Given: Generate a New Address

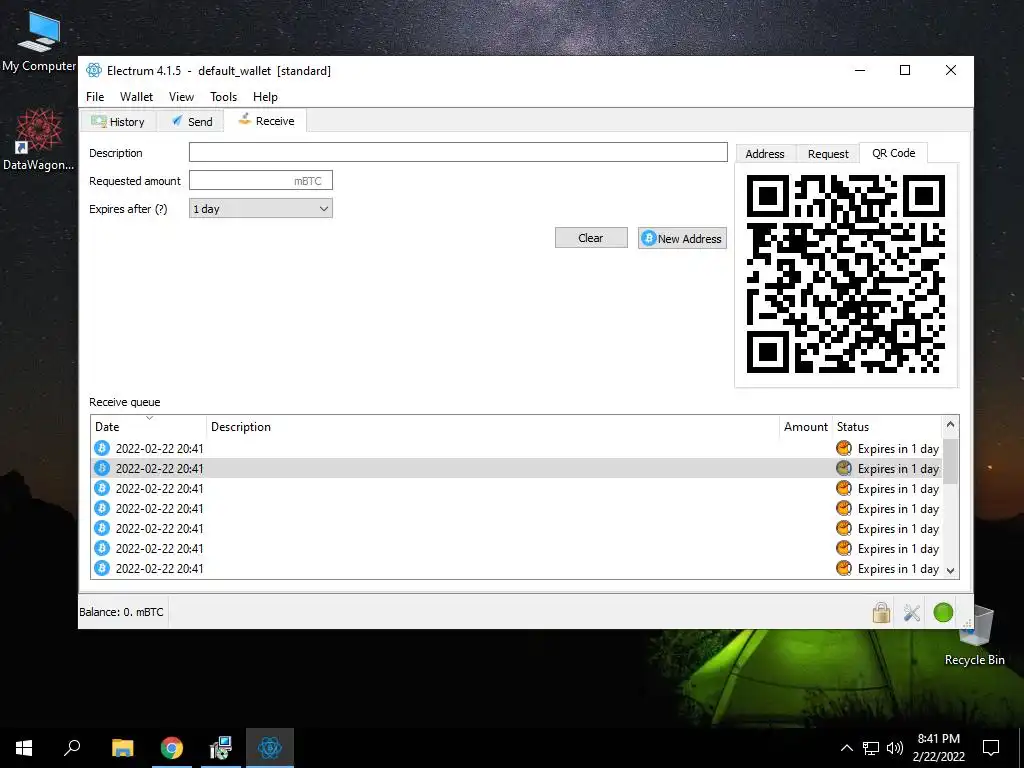Looking at the screenshot, I should [682, 238].
